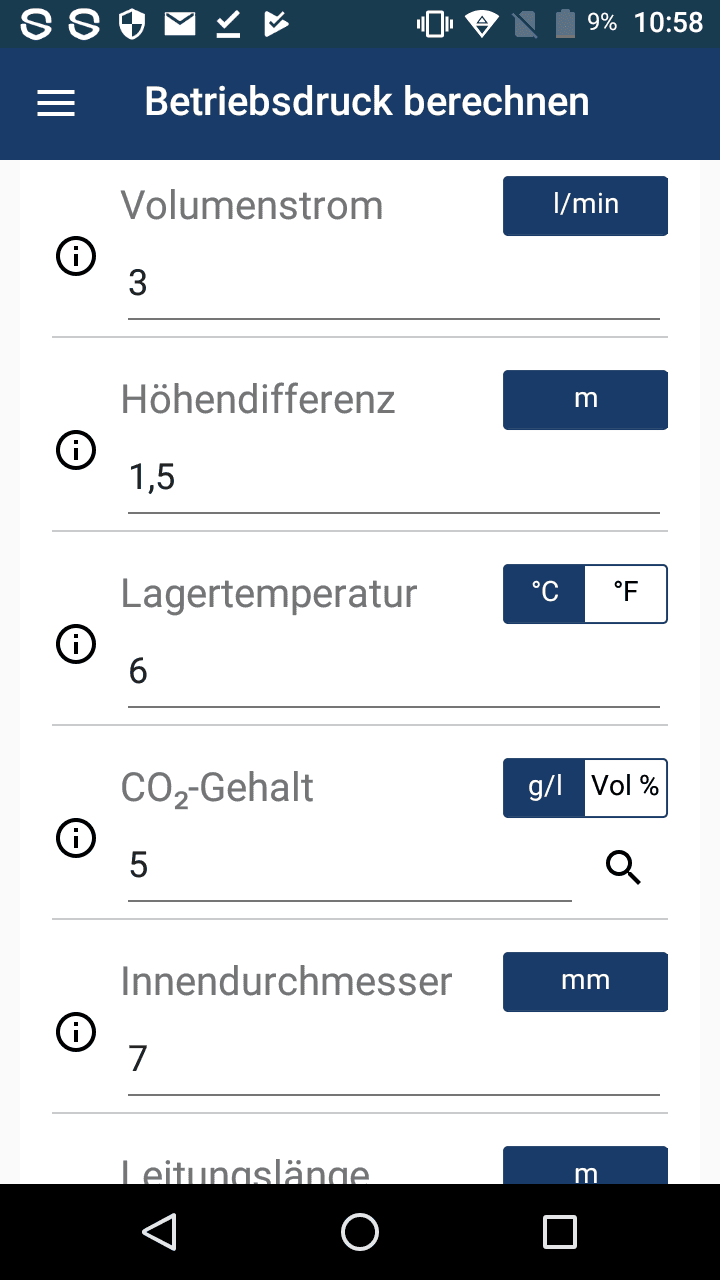Edit the Höhendifferenz value 1,5
Image resolution: width=720 pixels, height=1280 pixels.
[x=393, y=478]
